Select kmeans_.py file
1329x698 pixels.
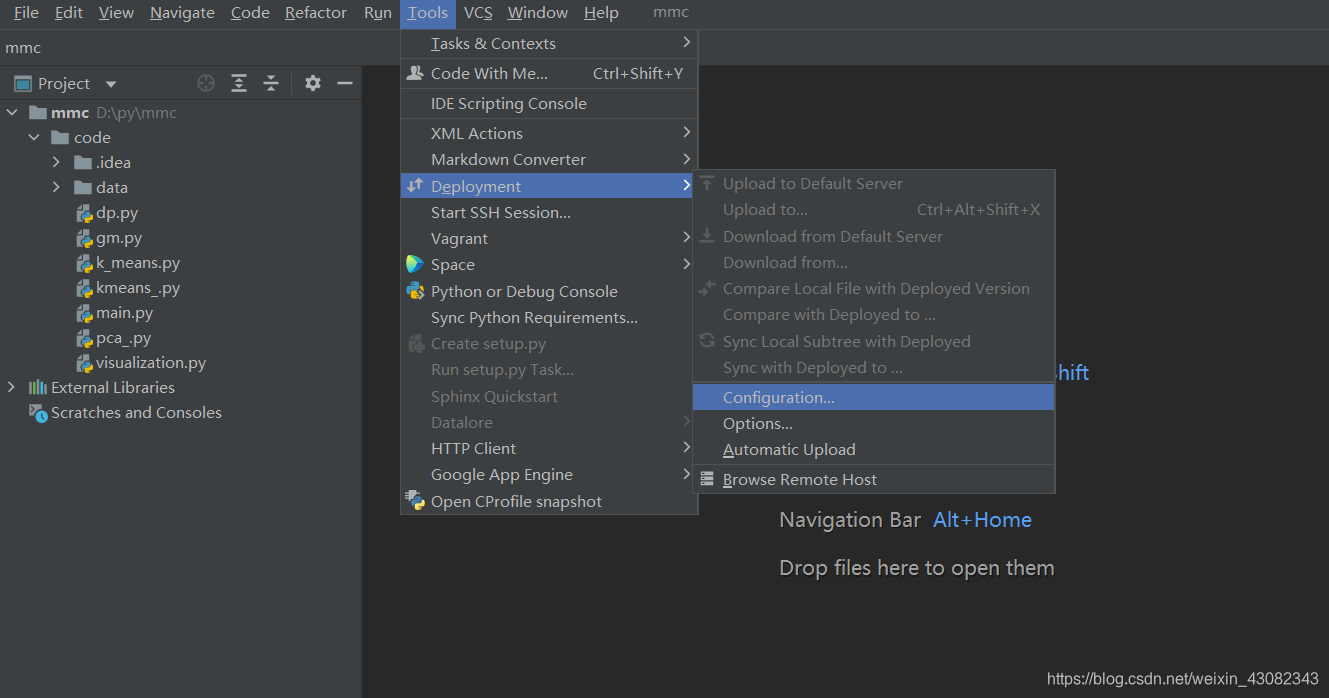(138, 288)
